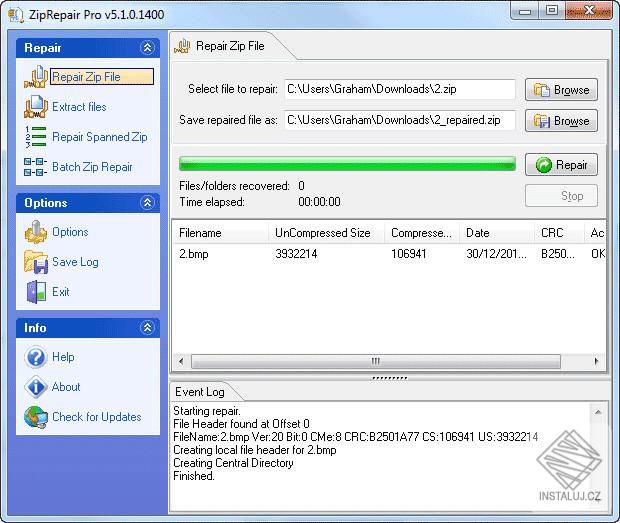Collapse the Options panel section
This screenshot has height=523, width=620.
147,203
